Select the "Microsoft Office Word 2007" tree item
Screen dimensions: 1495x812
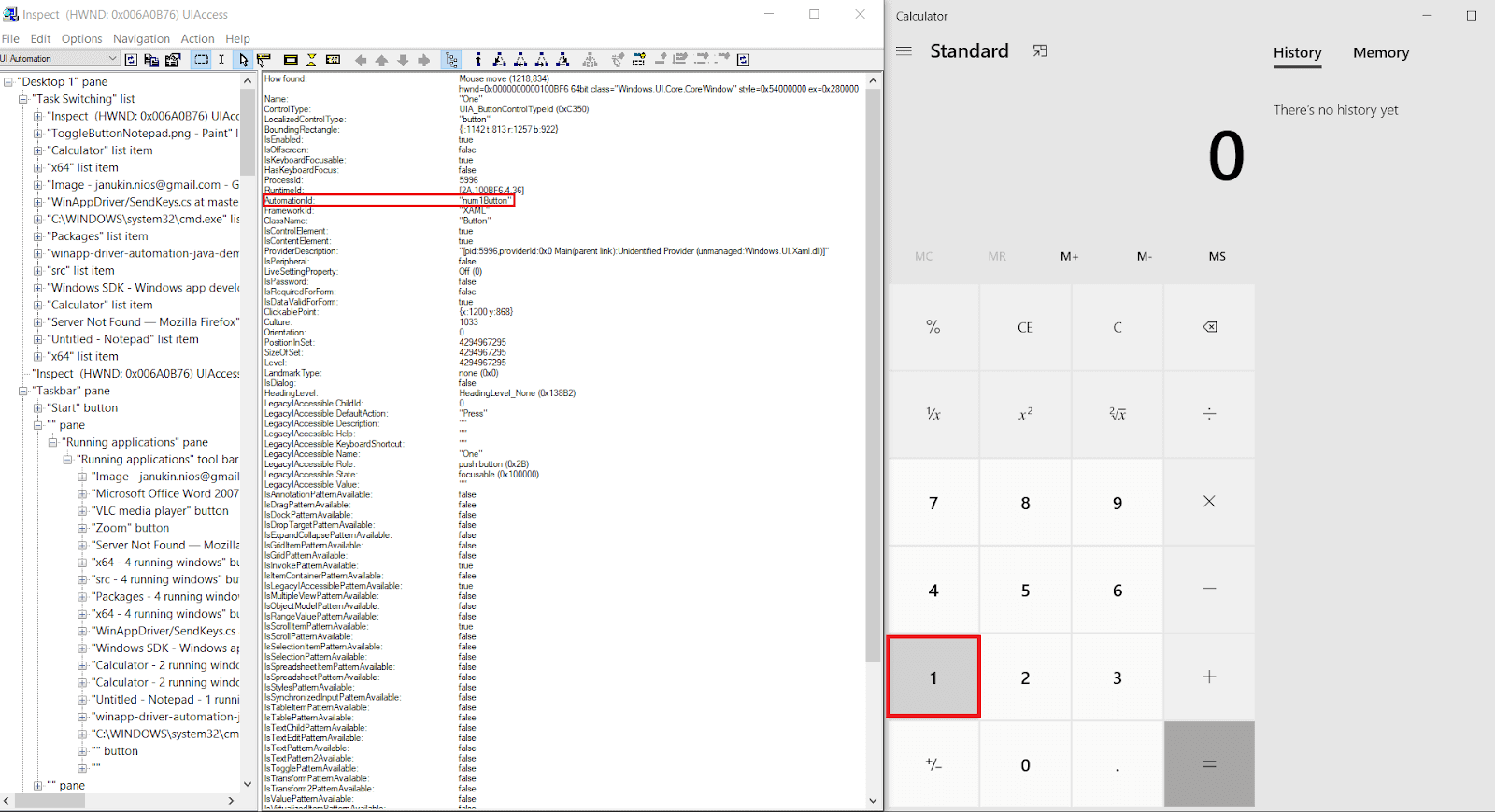165,494
